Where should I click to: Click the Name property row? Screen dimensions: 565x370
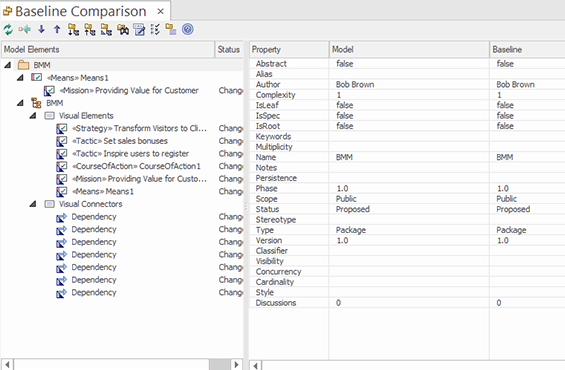point(407,157)
